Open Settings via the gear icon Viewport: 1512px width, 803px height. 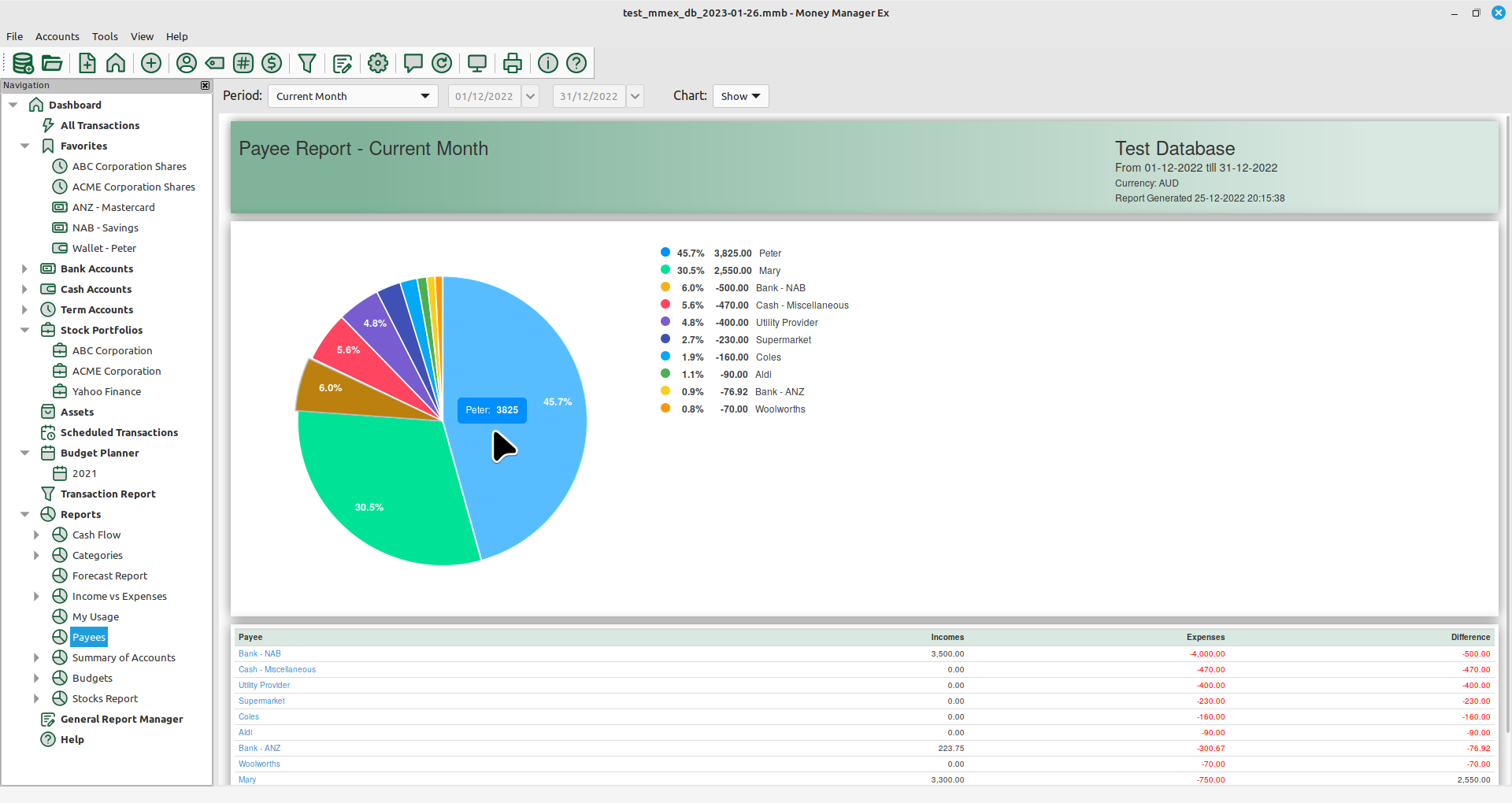click(378, 63)
